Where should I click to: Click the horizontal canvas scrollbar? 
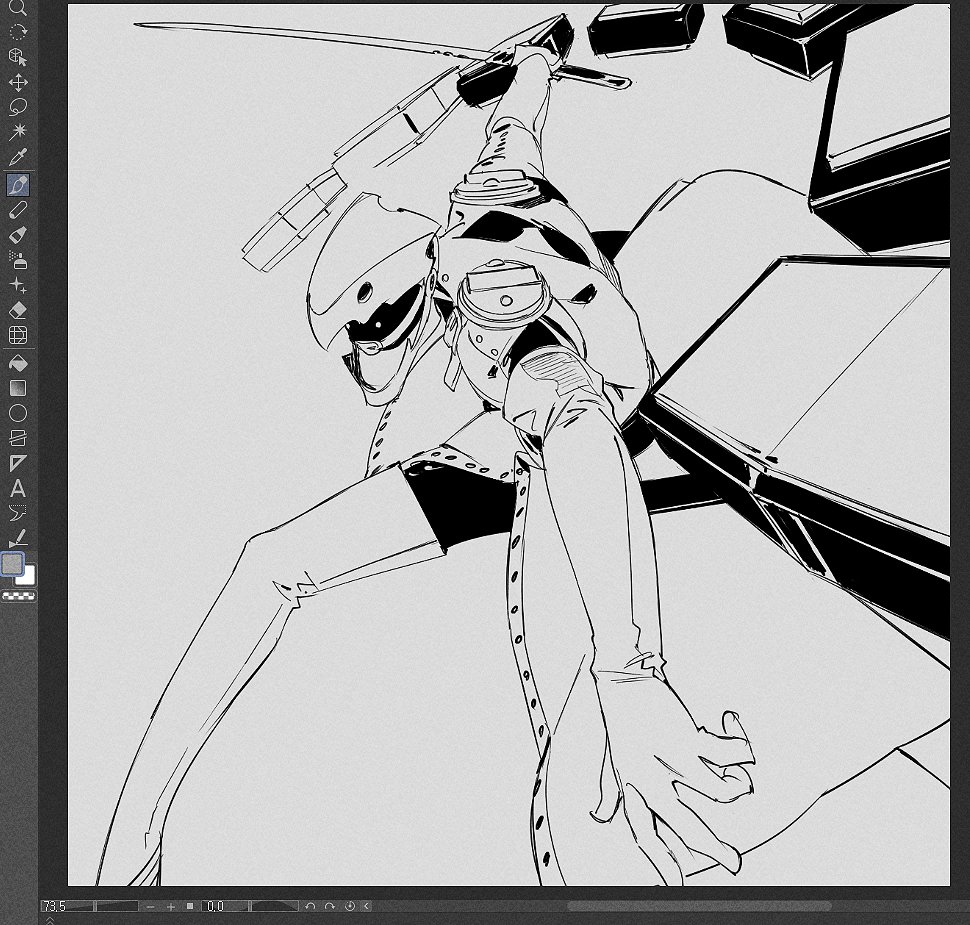click(699, 906)
